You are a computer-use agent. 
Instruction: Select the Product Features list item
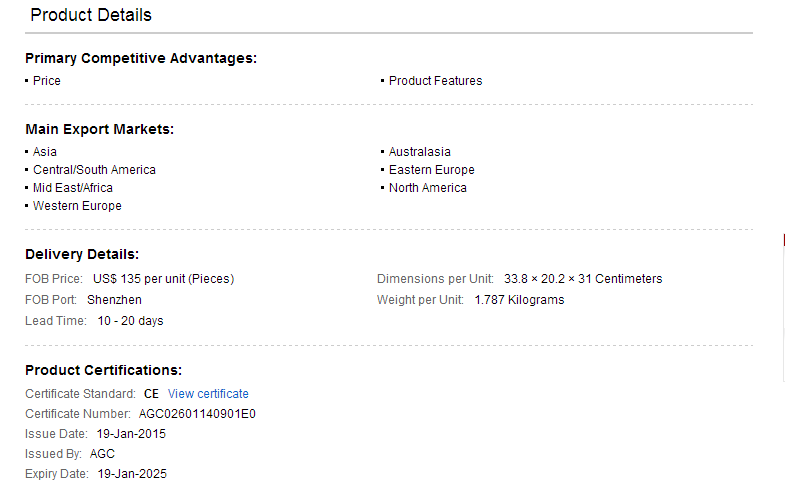coord(436,81)
